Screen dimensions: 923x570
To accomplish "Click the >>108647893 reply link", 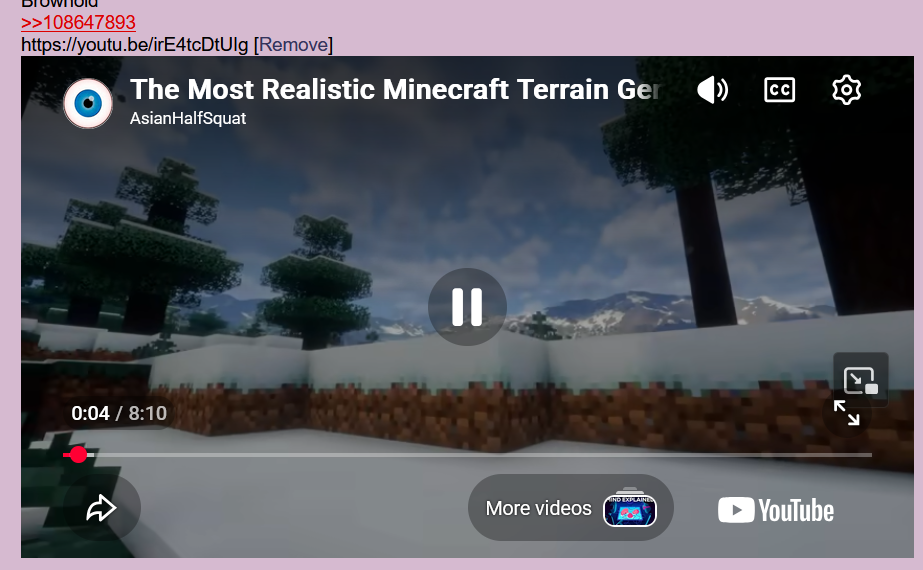I will [x=78, y=22].
